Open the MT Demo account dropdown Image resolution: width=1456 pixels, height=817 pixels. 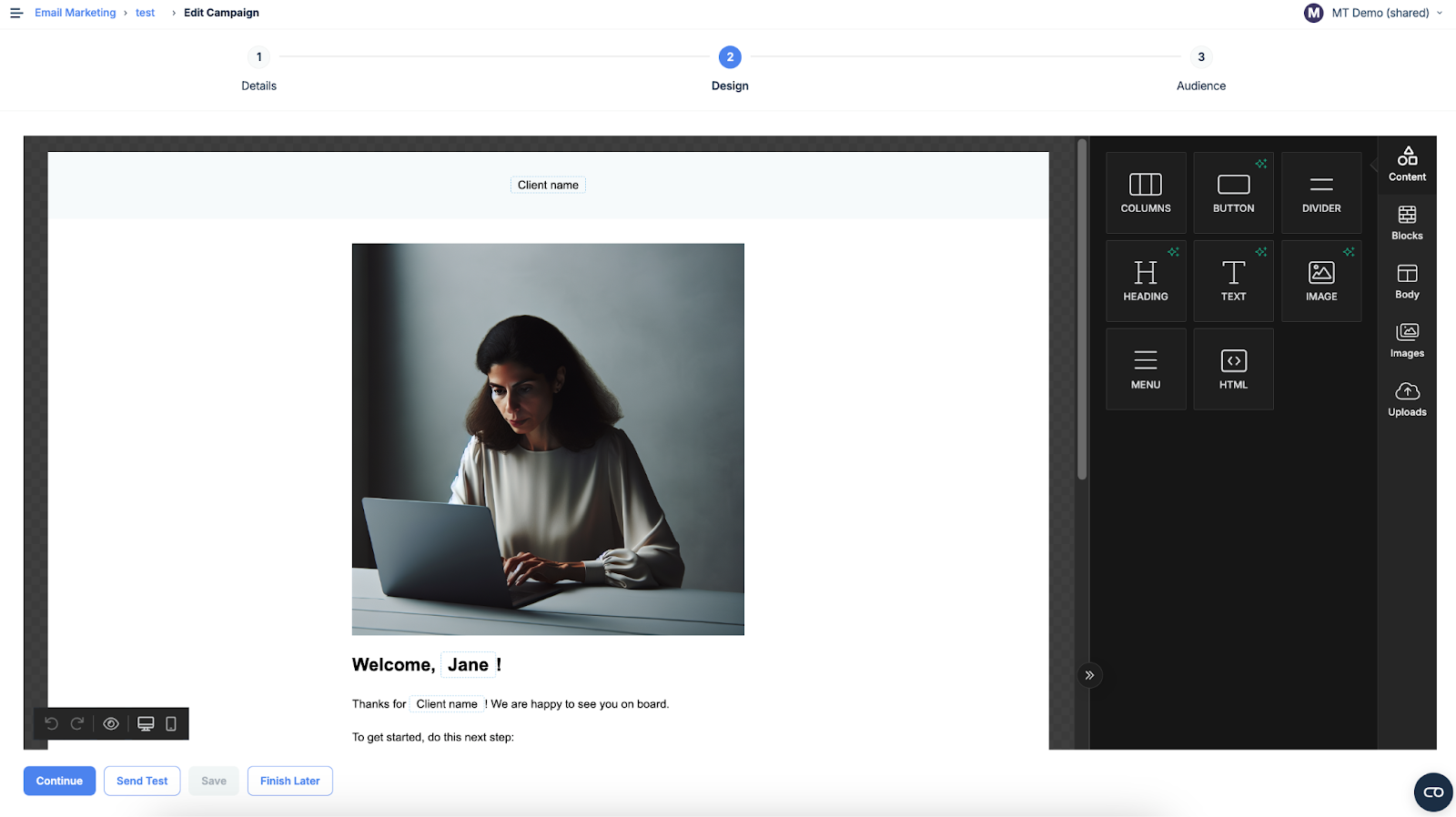point(1374,13)
